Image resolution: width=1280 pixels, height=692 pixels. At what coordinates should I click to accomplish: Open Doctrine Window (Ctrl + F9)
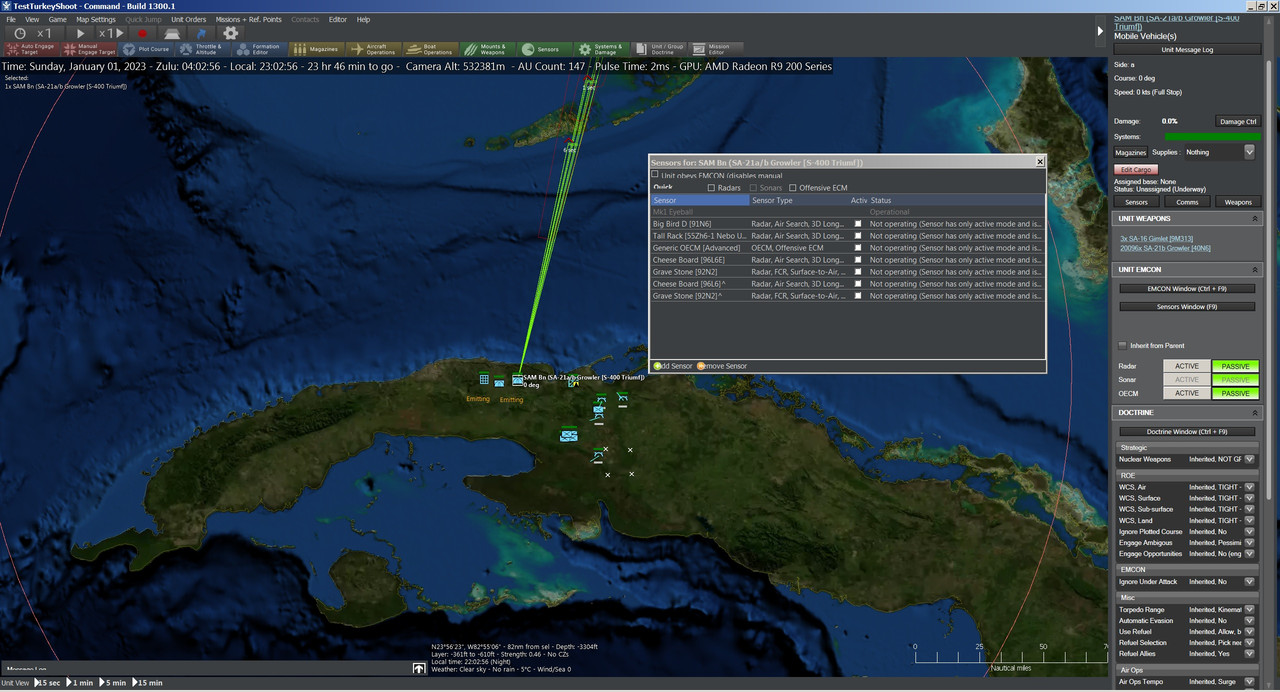coord(1187,431)
